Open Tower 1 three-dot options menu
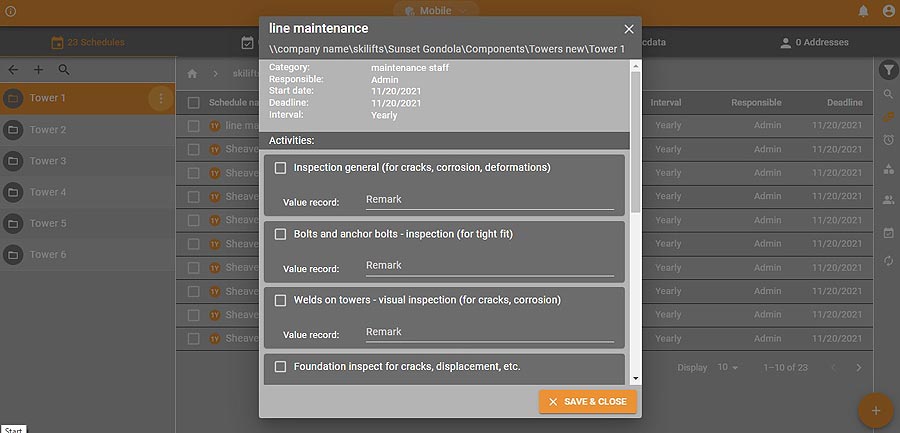Screen dimensions: 900x433 (x=161, y=98)
